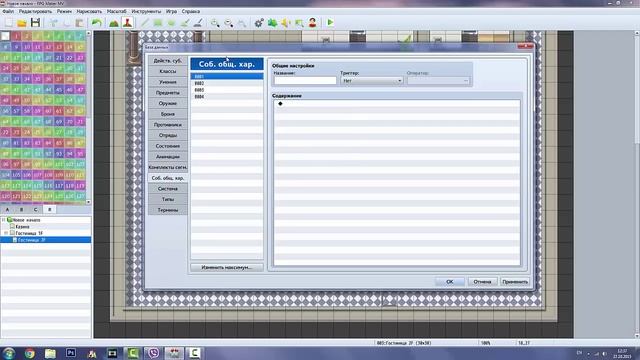
Task: Open Sound Test speaker icon
Action: tap(286, 22)
